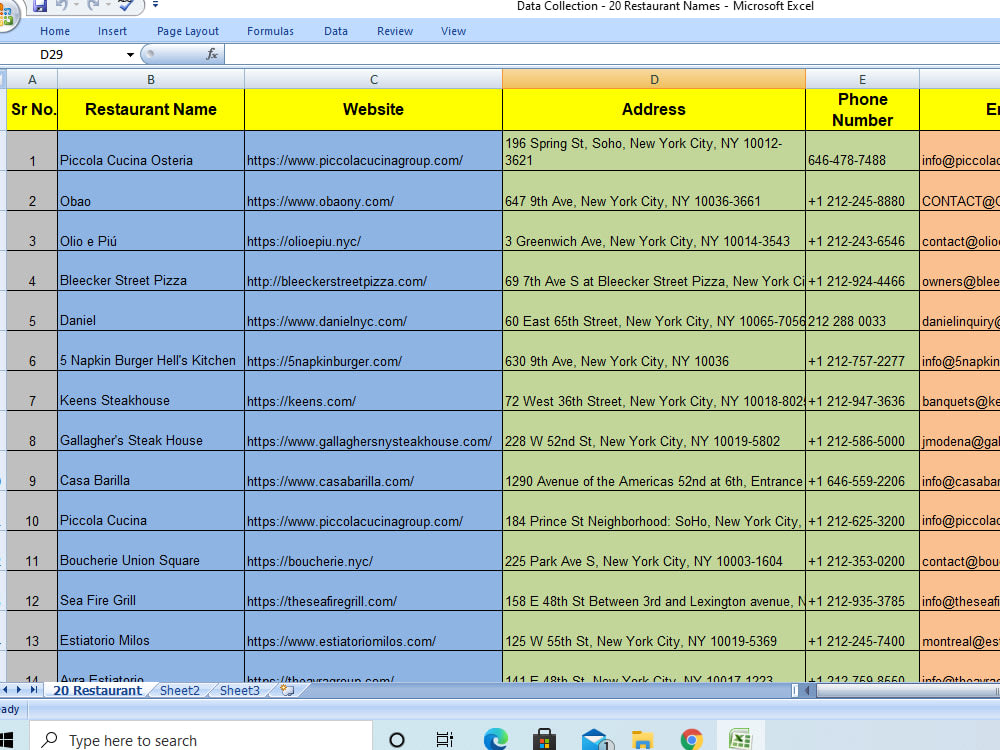Select the Olio e Piú name cell
The width and height of the screenshot is (1000, 750).
tap(151, 231)
